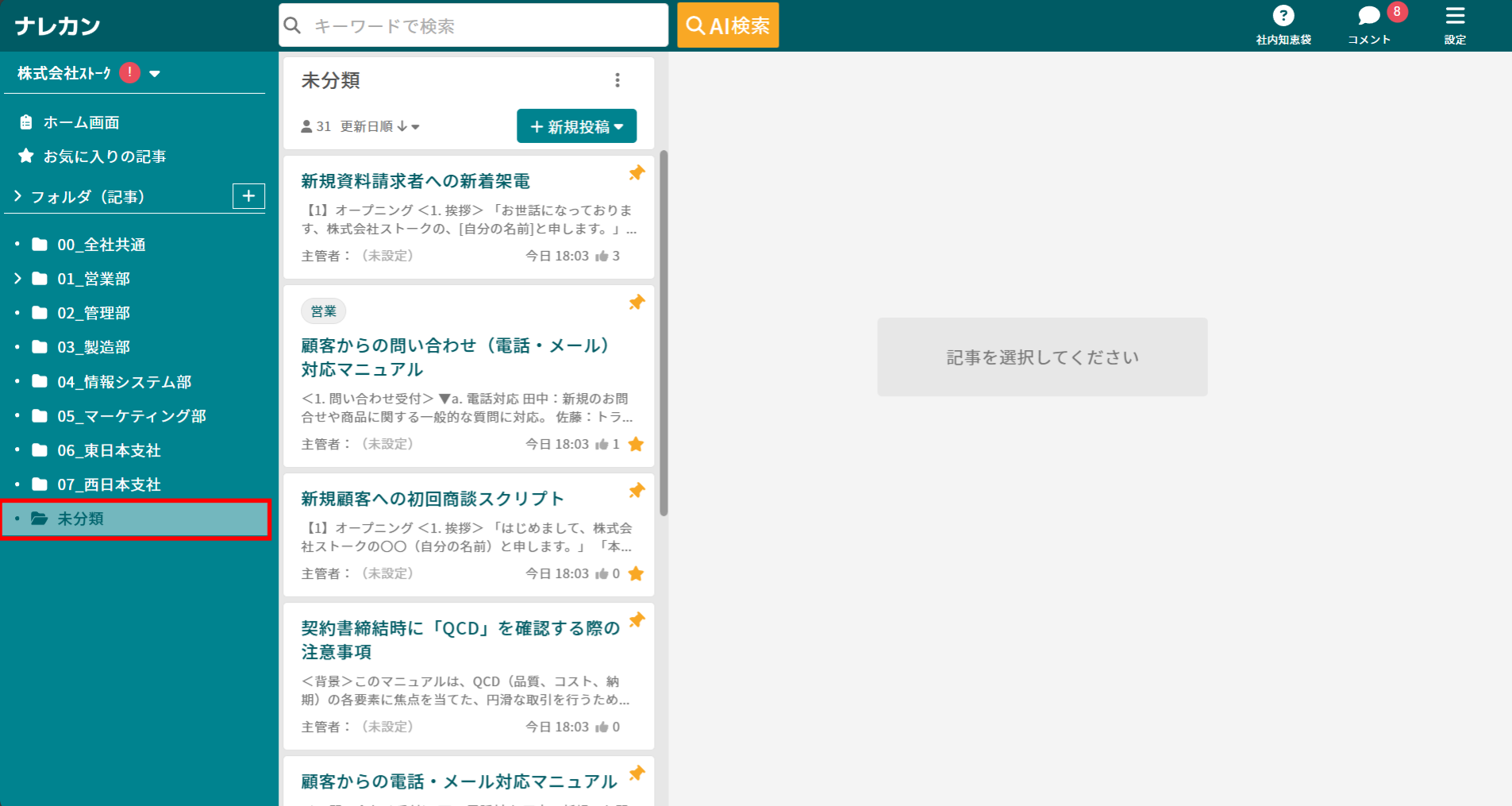Open the 社内知恵袋 help icon
The height and width of the screenshot is (806, 1512).
coord(1283,14)
